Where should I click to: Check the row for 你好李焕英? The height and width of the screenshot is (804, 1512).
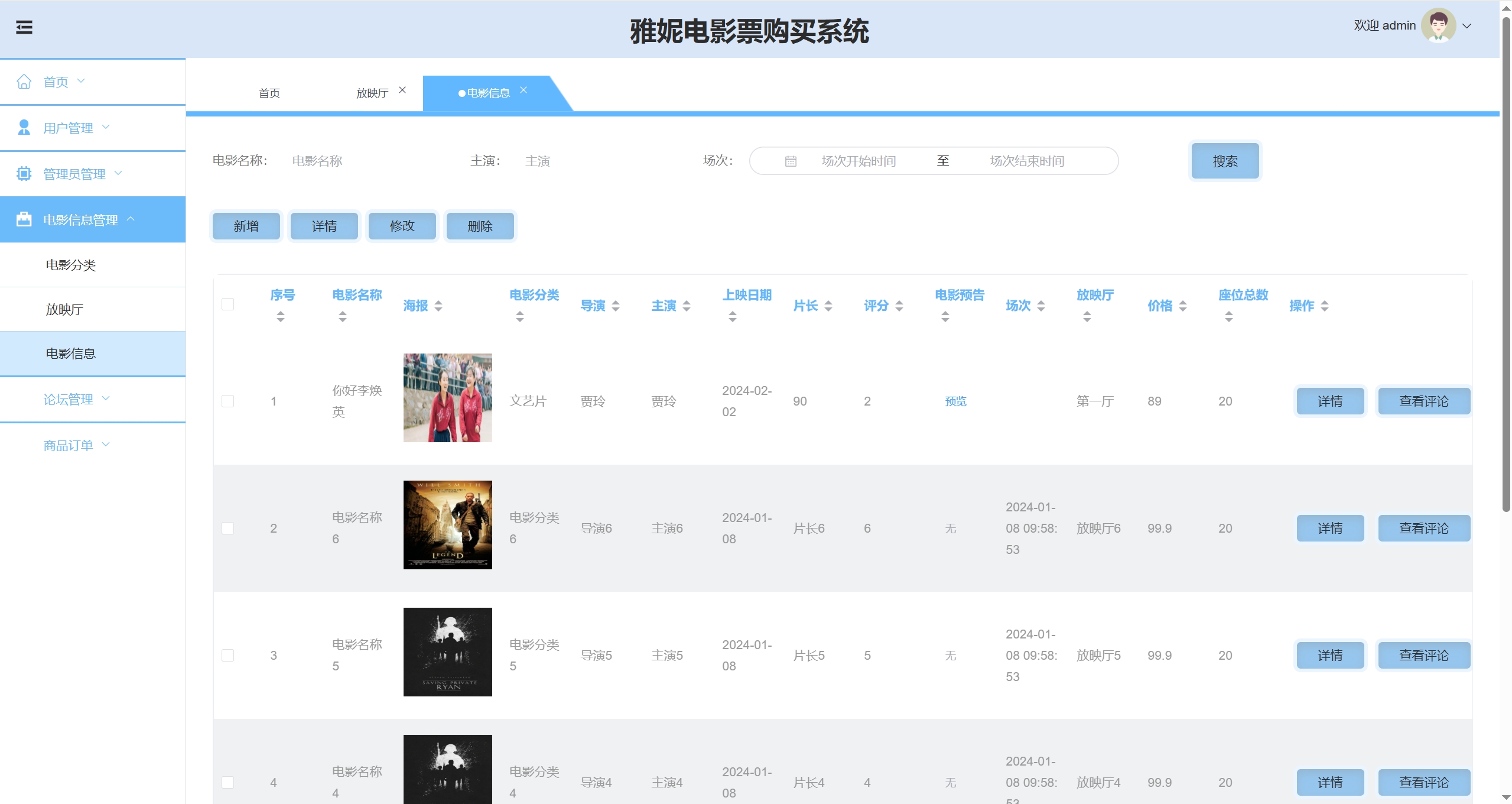pyautogui.click(x=228, y=401)
